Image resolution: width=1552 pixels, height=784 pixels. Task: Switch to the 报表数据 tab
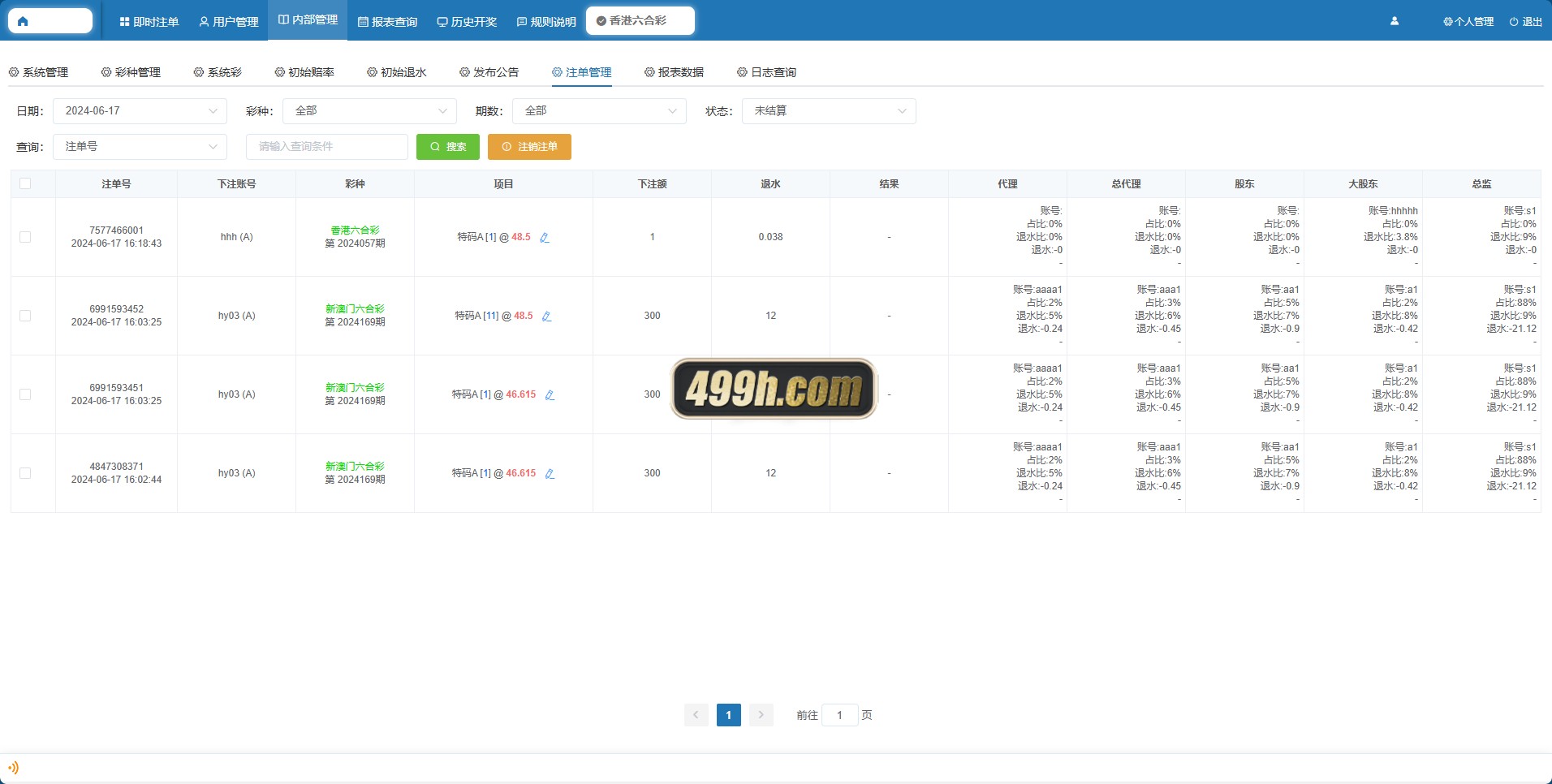coord(675,72)
